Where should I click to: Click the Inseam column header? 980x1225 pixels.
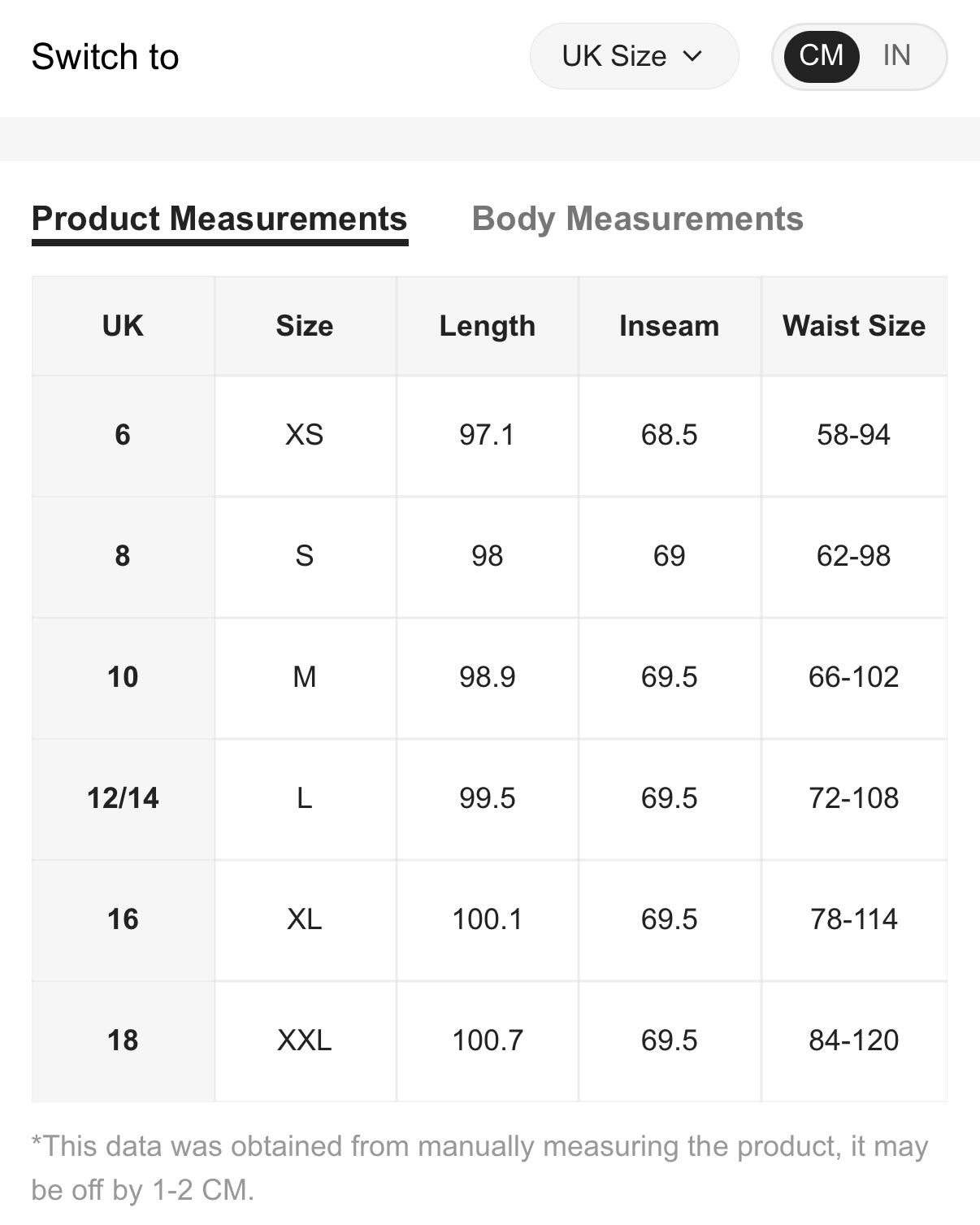[x=669, y=326]
